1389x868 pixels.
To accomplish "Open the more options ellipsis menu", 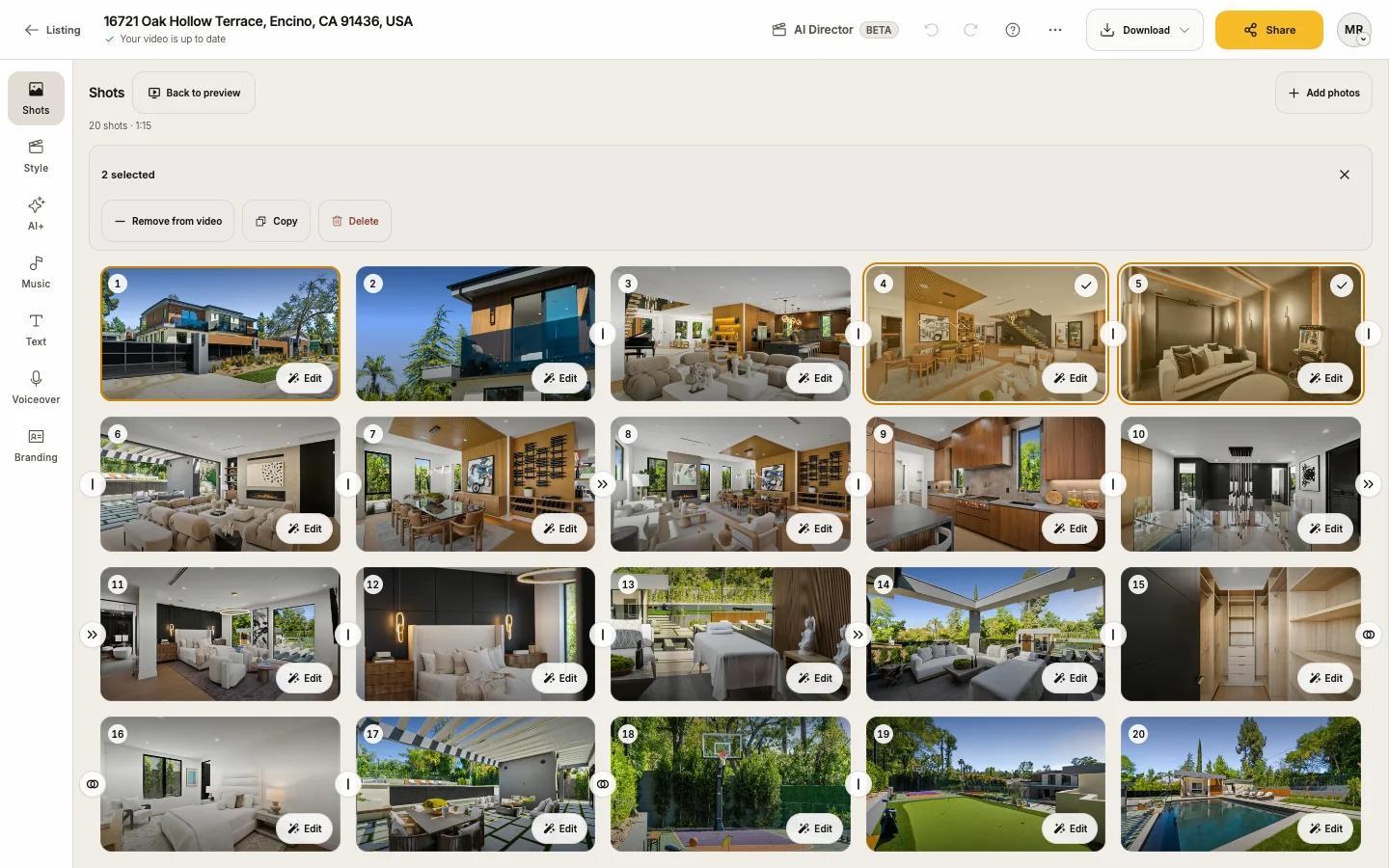I will pos(1055,30).
